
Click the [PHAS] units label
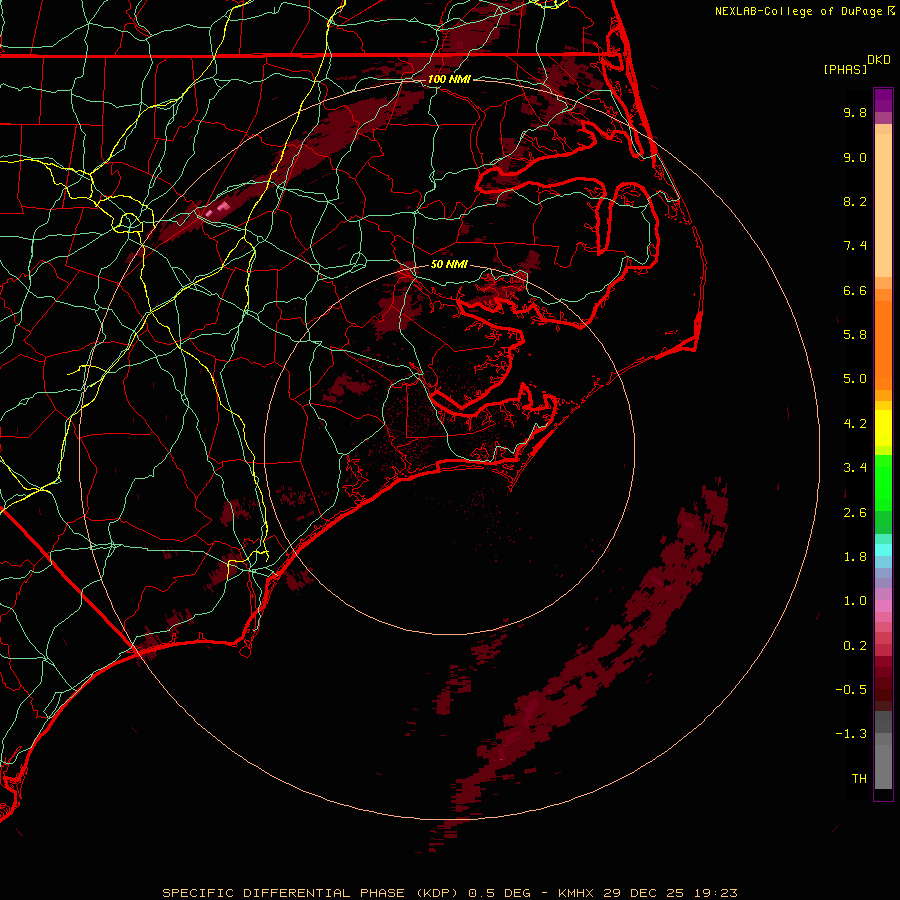coord(845,70)
